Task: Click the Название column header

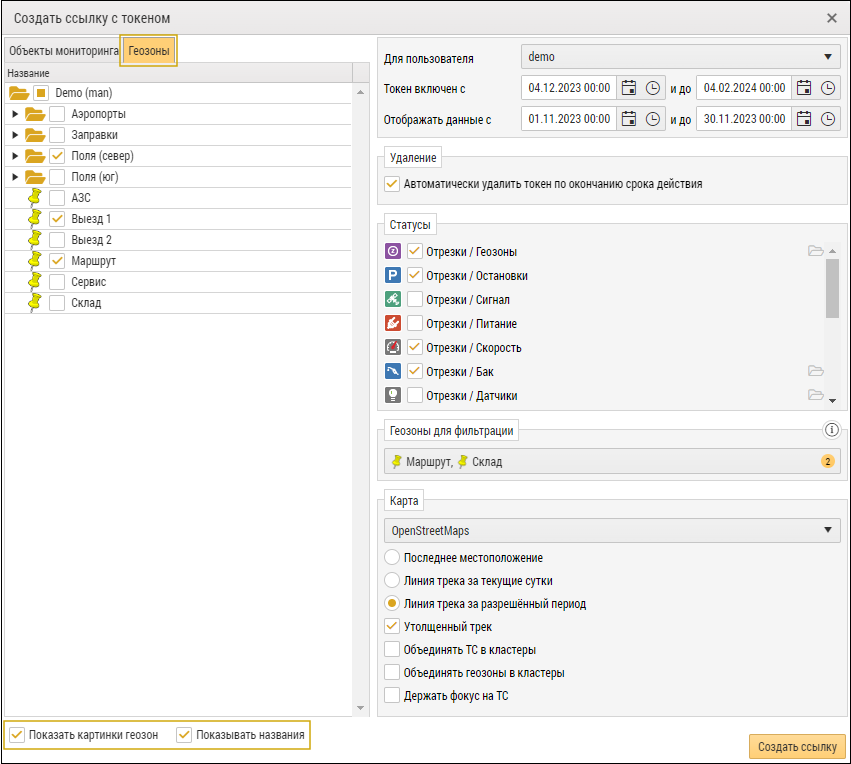Action: coord(178,73)
